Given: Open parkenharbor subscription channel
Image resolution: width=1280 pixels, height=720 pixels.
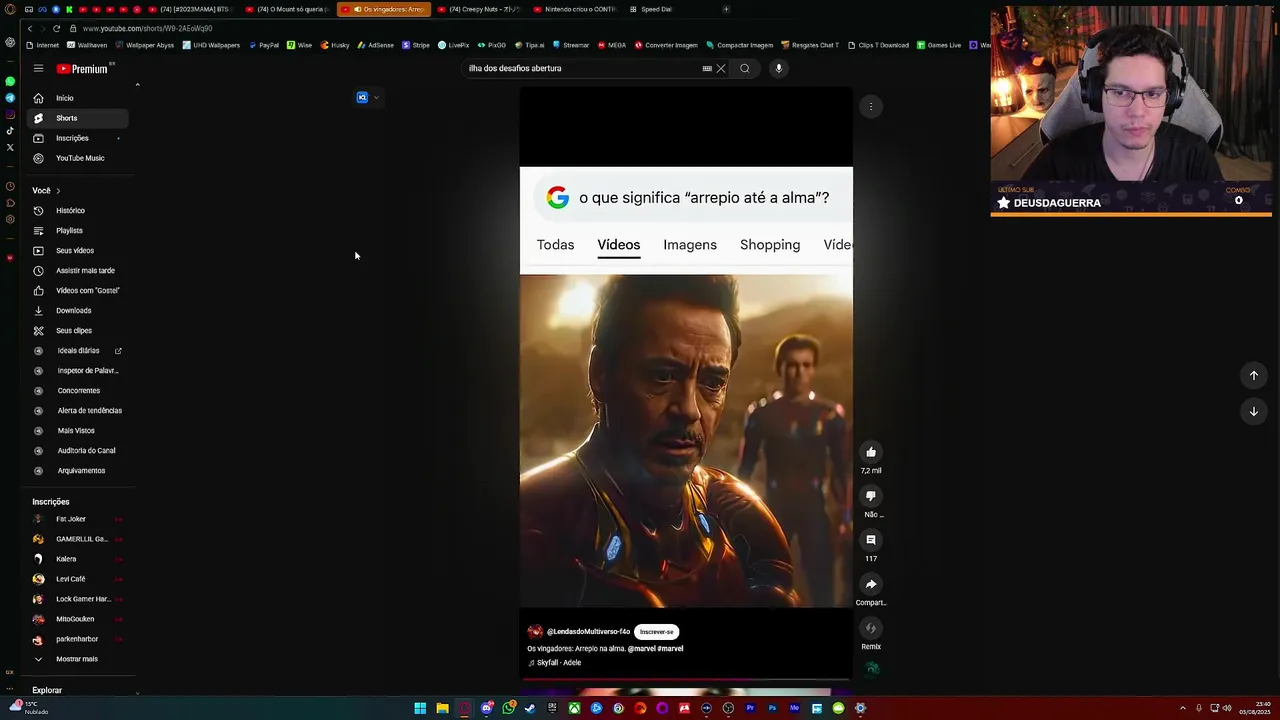Looking at the screenshot, I should click(77, 639).
